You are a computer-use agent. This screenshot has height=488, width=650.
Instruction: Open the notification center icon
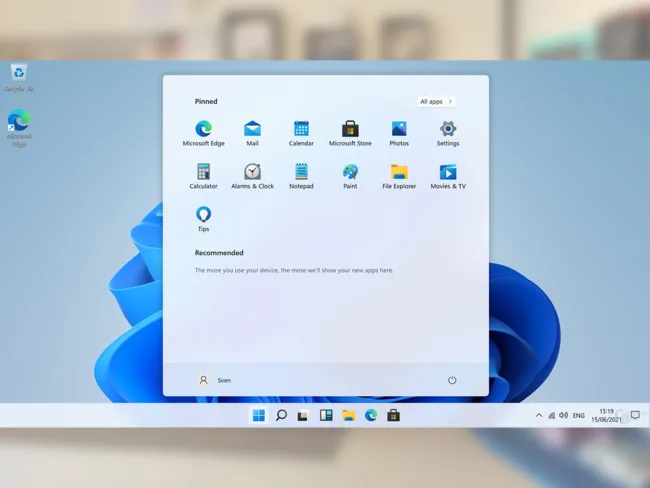click(x=635, y=415)
